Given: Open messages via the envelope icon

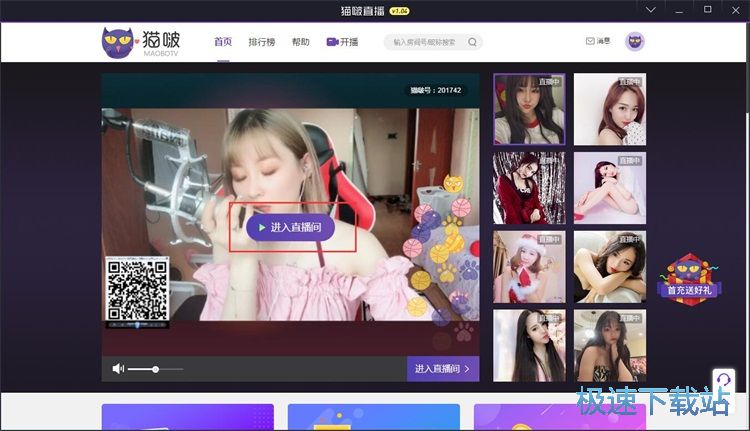Looking at the screenshot, I should pyautogui.click(x=590, y=42).
